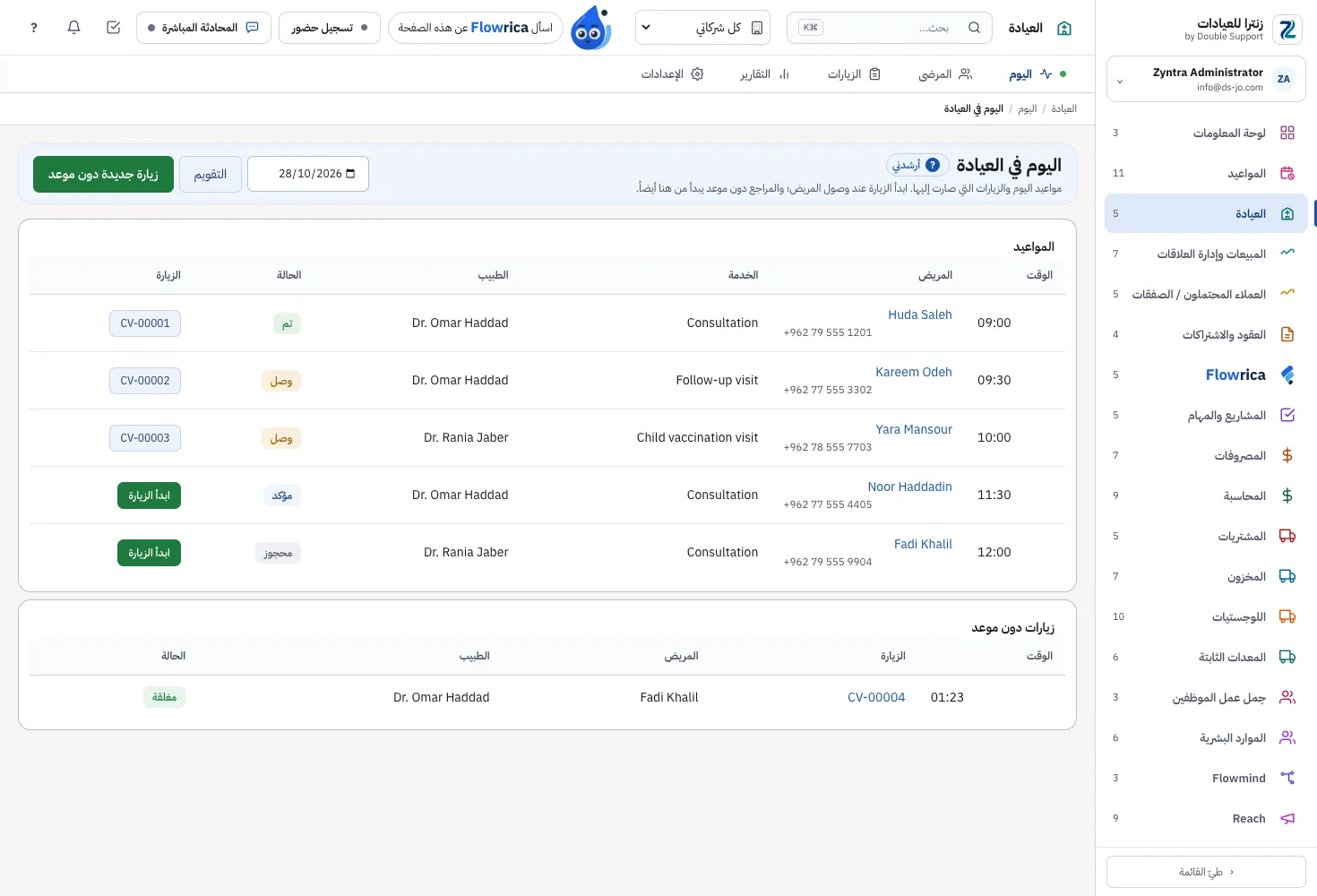Click the search magnifier icon
1317x896 pixels.
coord(974,28)
